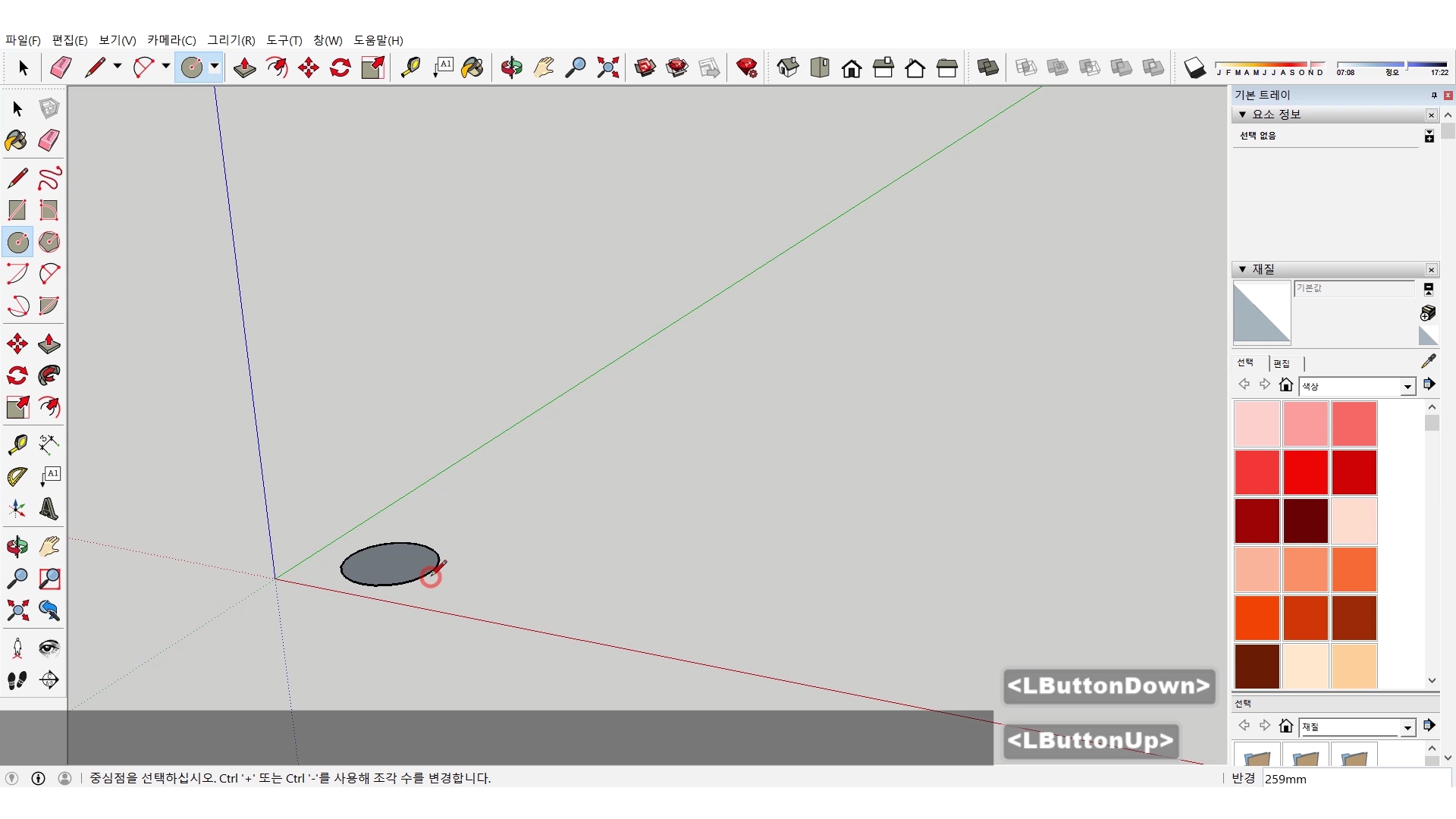Pick the sample paint eyedropper in materials panel

pos(1428,362)
